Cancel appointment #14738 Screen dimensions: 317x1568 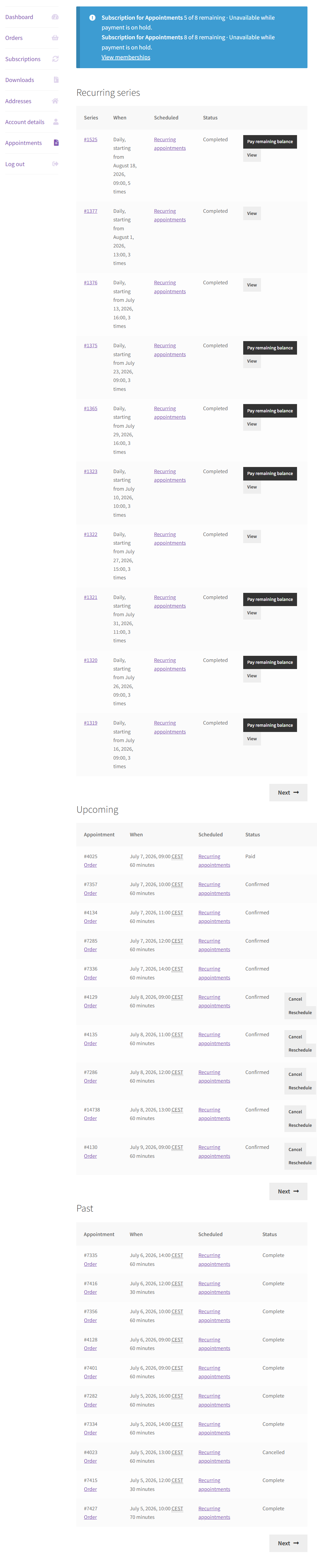pyautogui.click(x=295, y=1111)
